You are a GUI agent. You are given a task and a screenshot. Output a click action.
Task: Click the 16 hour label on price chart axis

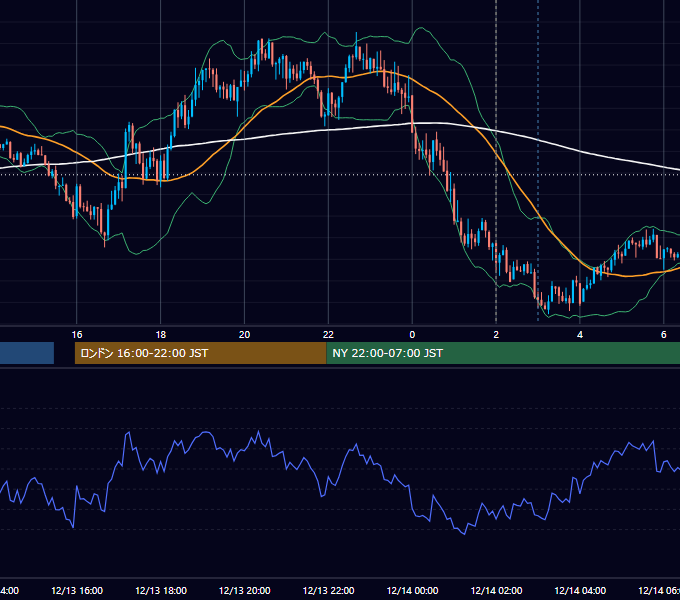[x=77, y=335]
